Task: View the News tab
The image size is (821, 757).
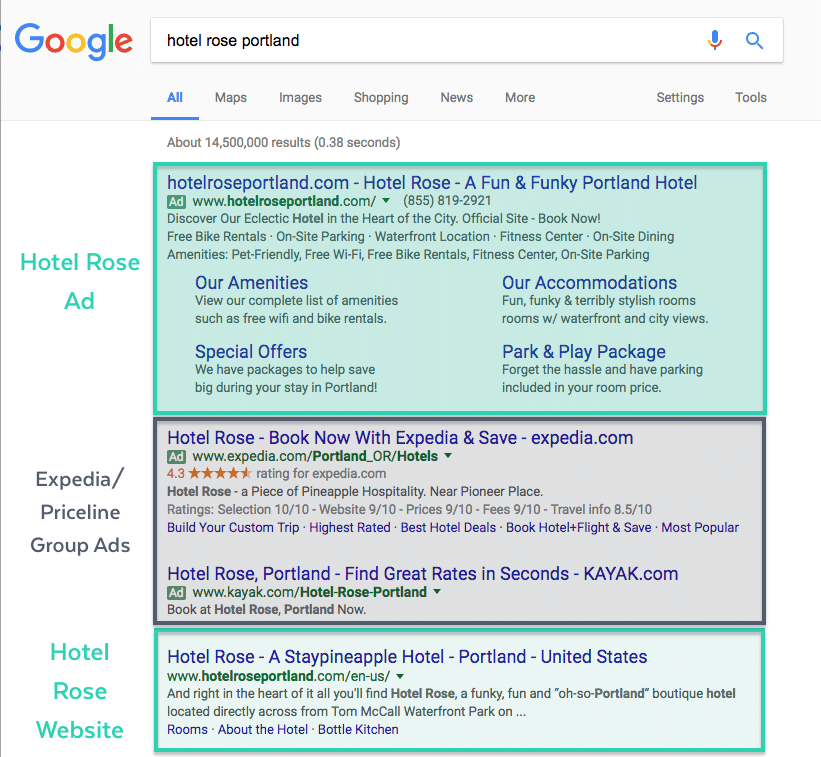Action: coord(457,97)
